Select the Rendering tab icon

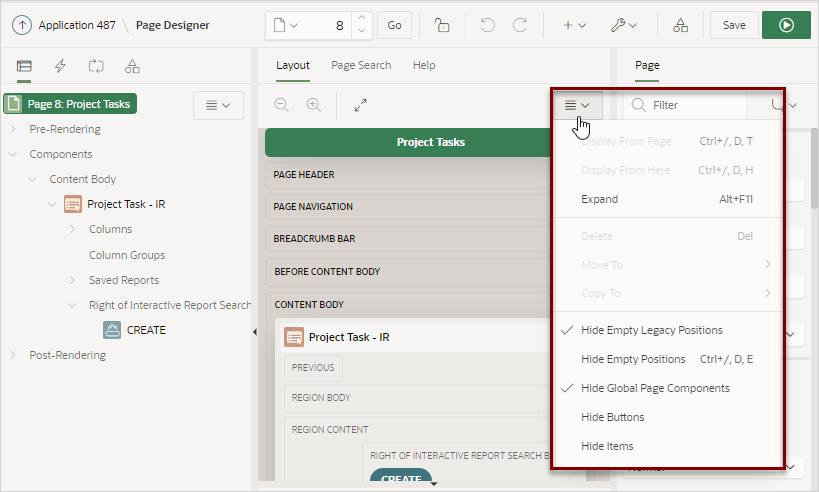coord(24,66)
